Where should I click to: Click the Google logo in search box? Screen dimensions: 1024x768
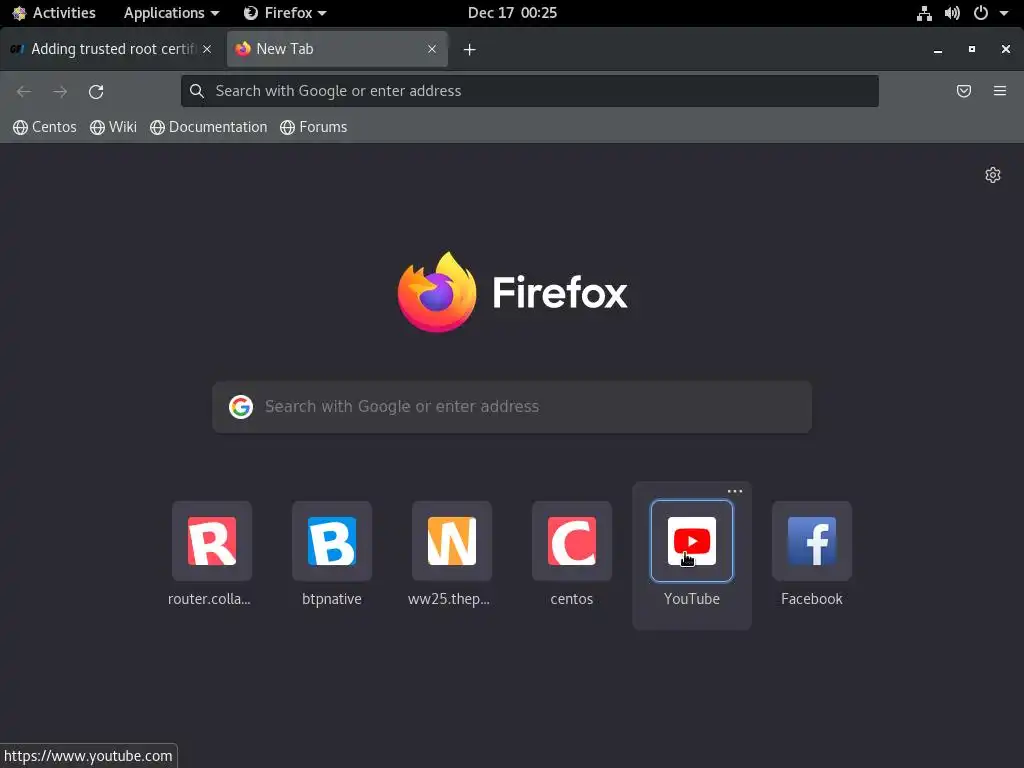(x=241, y=407)
